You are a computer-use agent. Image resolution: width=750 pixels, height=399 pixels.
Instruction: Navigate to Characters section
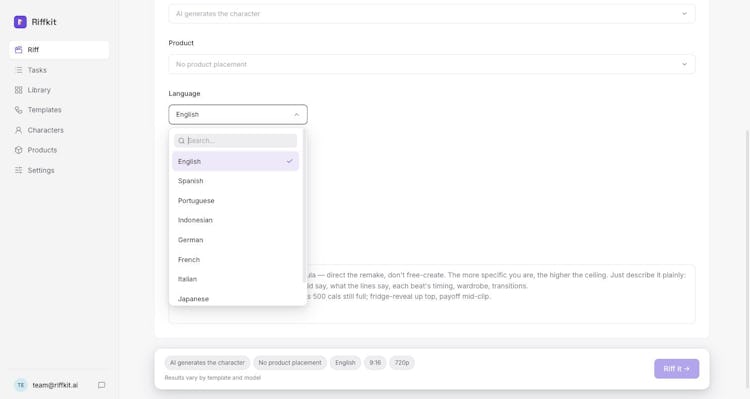pyautogui.click(x=59, y=130)
